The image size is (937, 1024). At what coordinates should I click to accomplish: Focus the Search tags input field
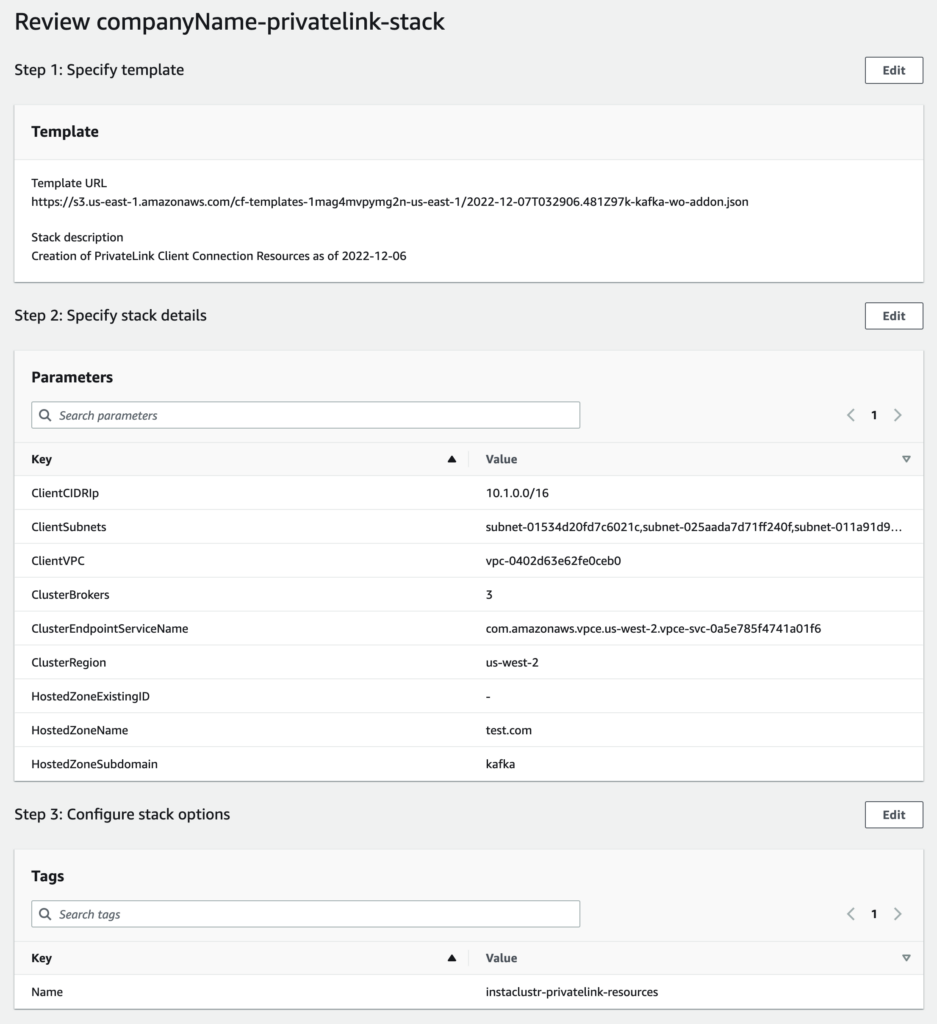[315, 914]
